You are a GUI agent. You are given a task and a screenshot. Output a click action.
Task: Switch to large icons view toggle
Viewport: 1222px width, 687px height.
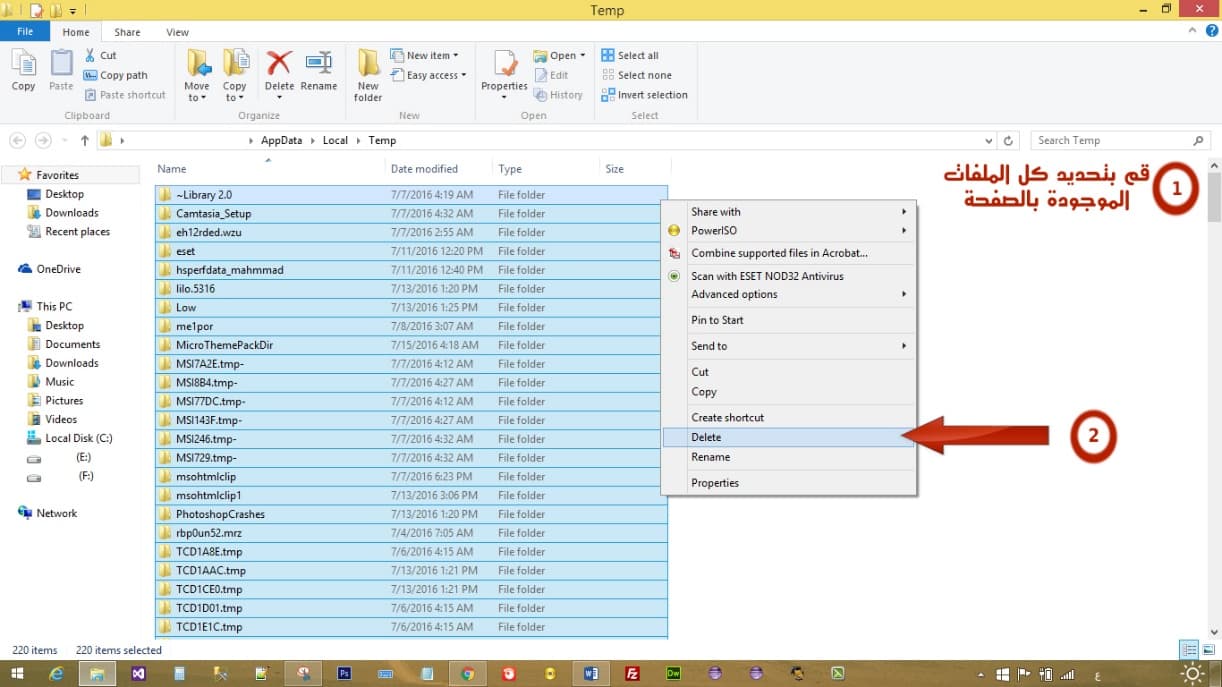click(1207, 650)
